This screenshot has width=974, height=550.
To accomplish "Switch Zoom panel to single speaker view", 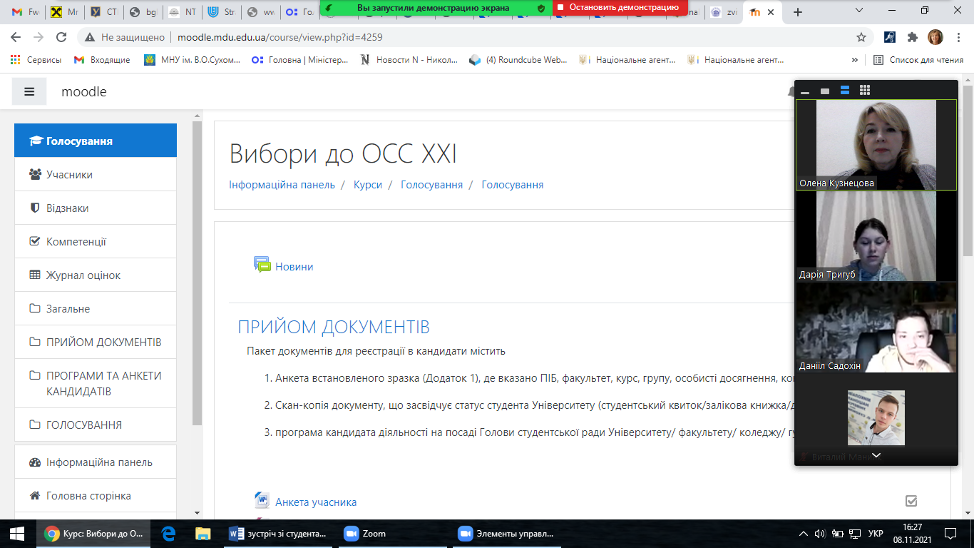I will [825, 91].
